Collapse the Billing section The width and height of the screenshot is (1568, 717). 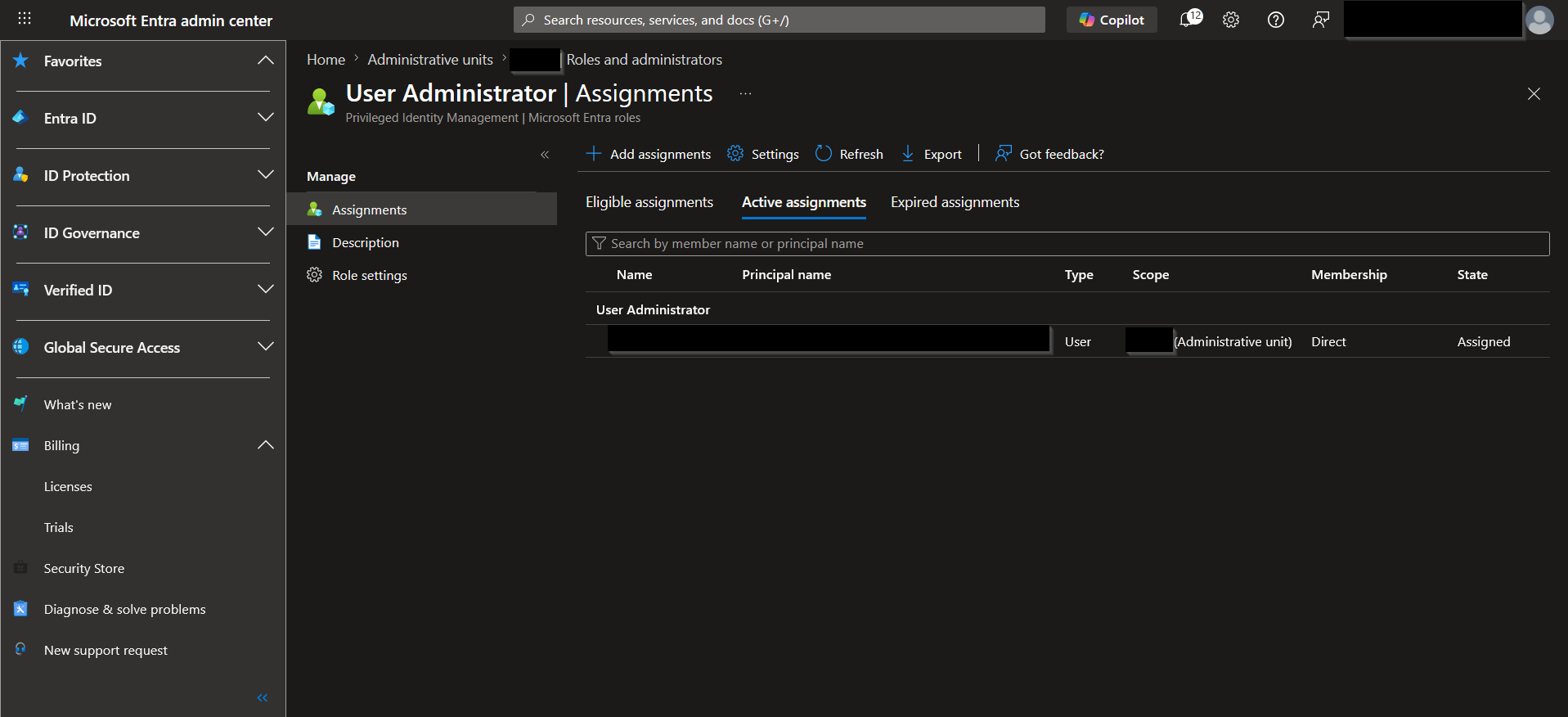tap(265, 445)
